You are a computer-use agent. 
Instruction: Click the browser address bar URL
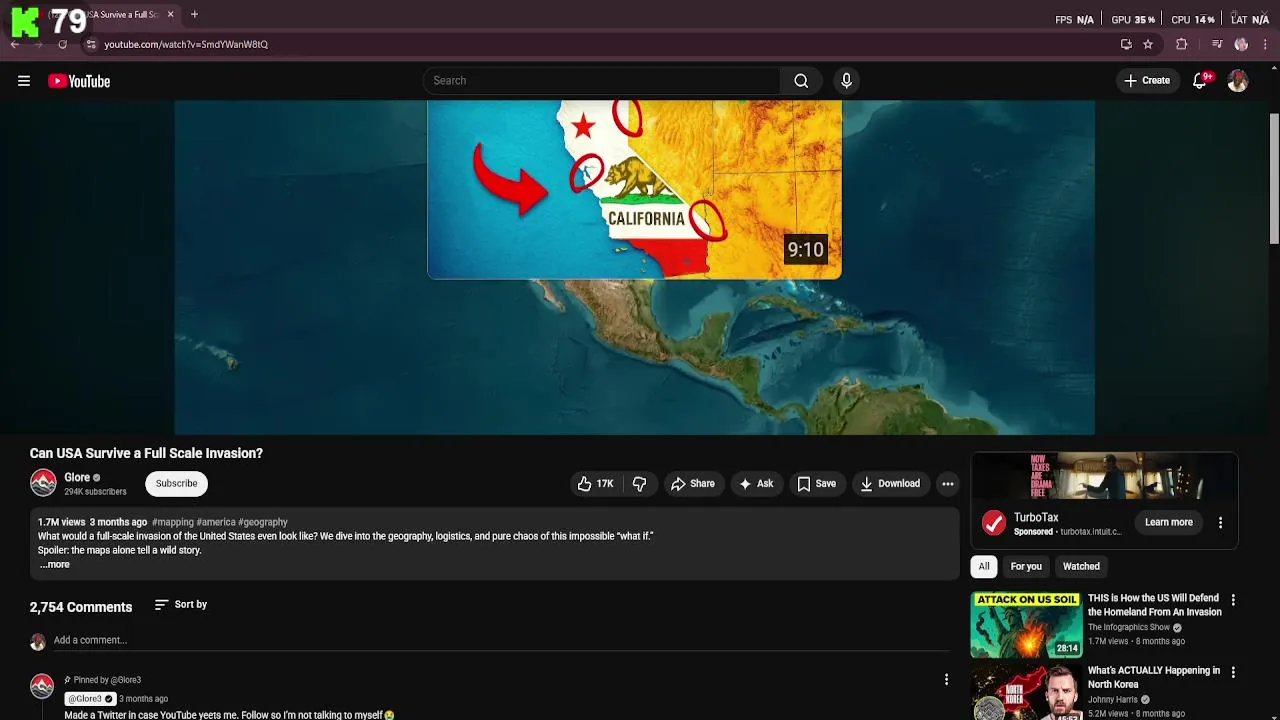[x=186, y=44]
